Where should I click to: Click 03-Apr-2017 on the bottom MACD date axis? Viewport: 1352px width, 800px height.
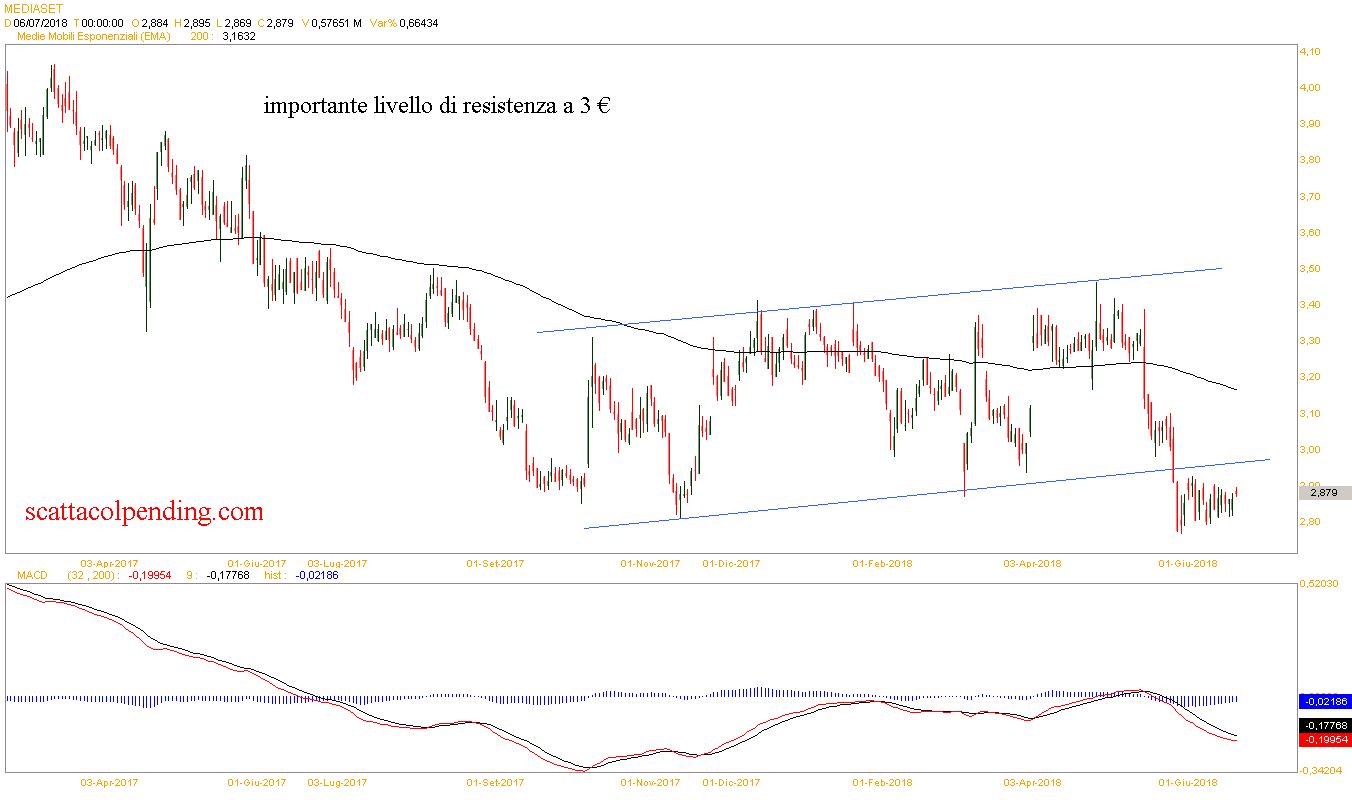[x=109, y=782]
